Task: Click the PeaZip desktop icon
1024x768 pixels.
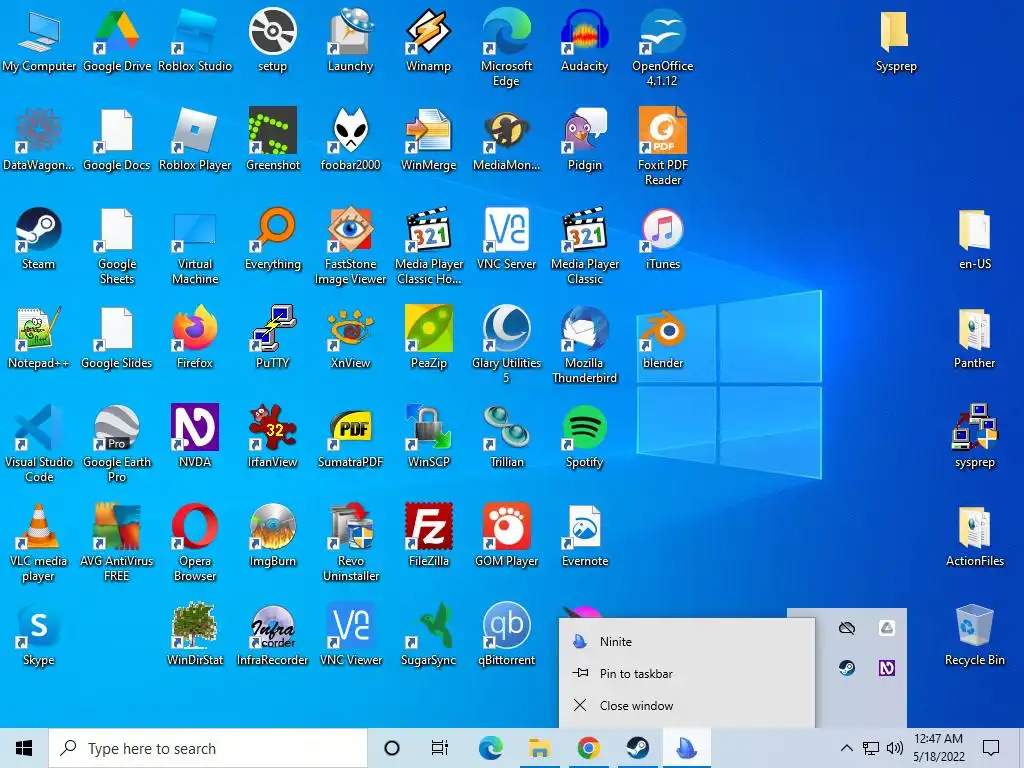Action: tap(428, 338)
